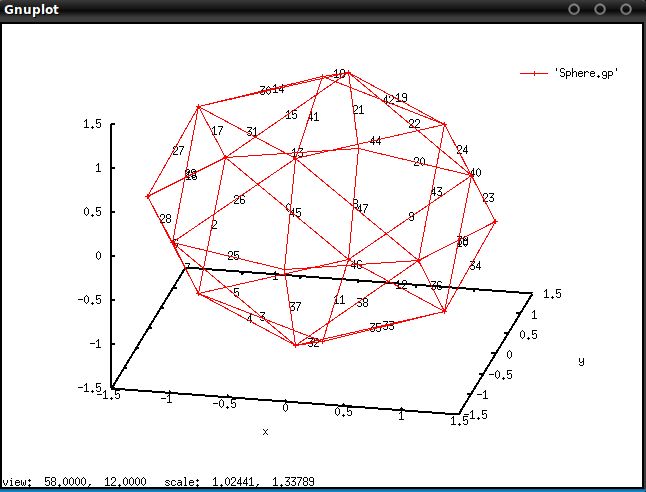Click the point label 45 on the mesh
The height and width of the screenshot is (492, 646).
pos(295,213)
